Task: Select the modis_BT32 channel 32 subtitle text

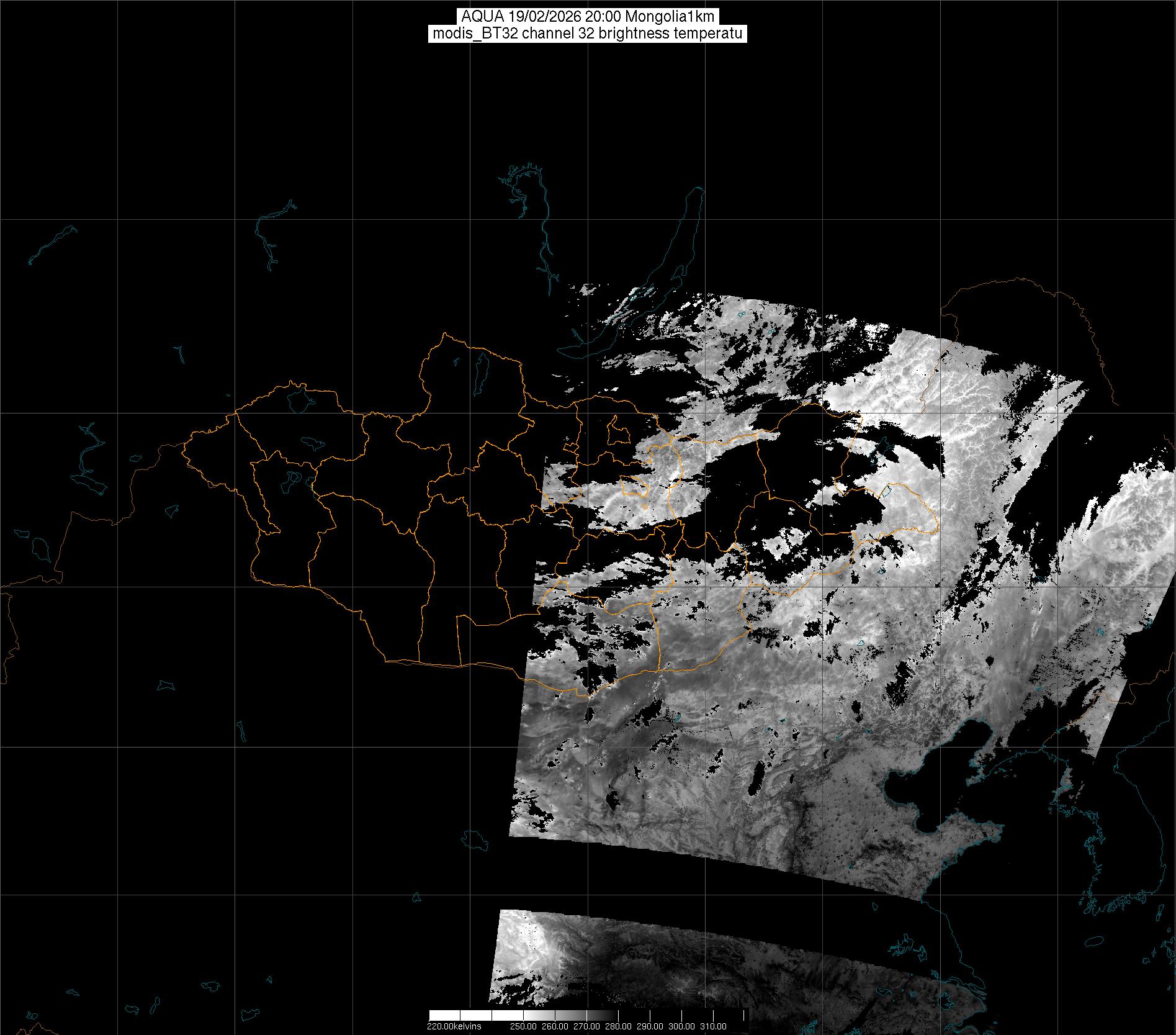Action: point(588,34)
